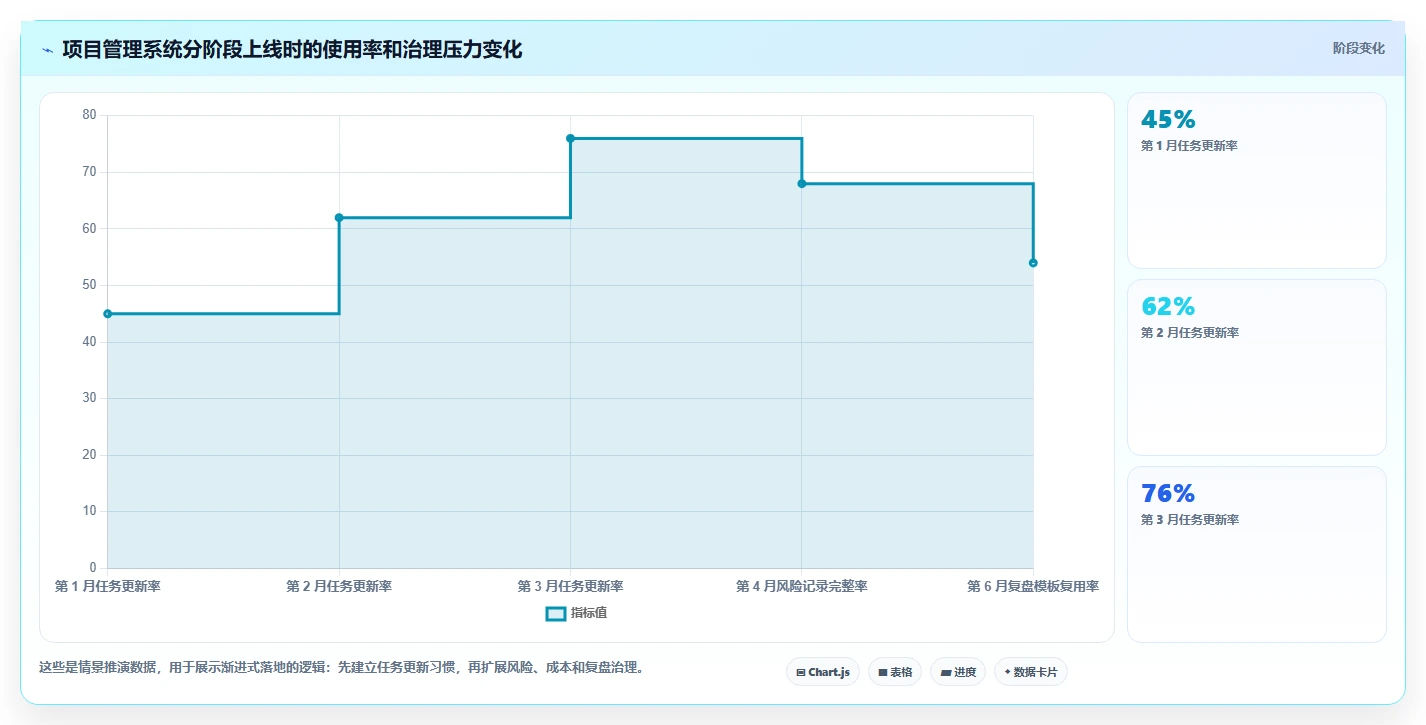1426x725 pixels.
Task: Click x-axis label 第 4 月风险记录完整率
Action: click(x=802, y=586)
